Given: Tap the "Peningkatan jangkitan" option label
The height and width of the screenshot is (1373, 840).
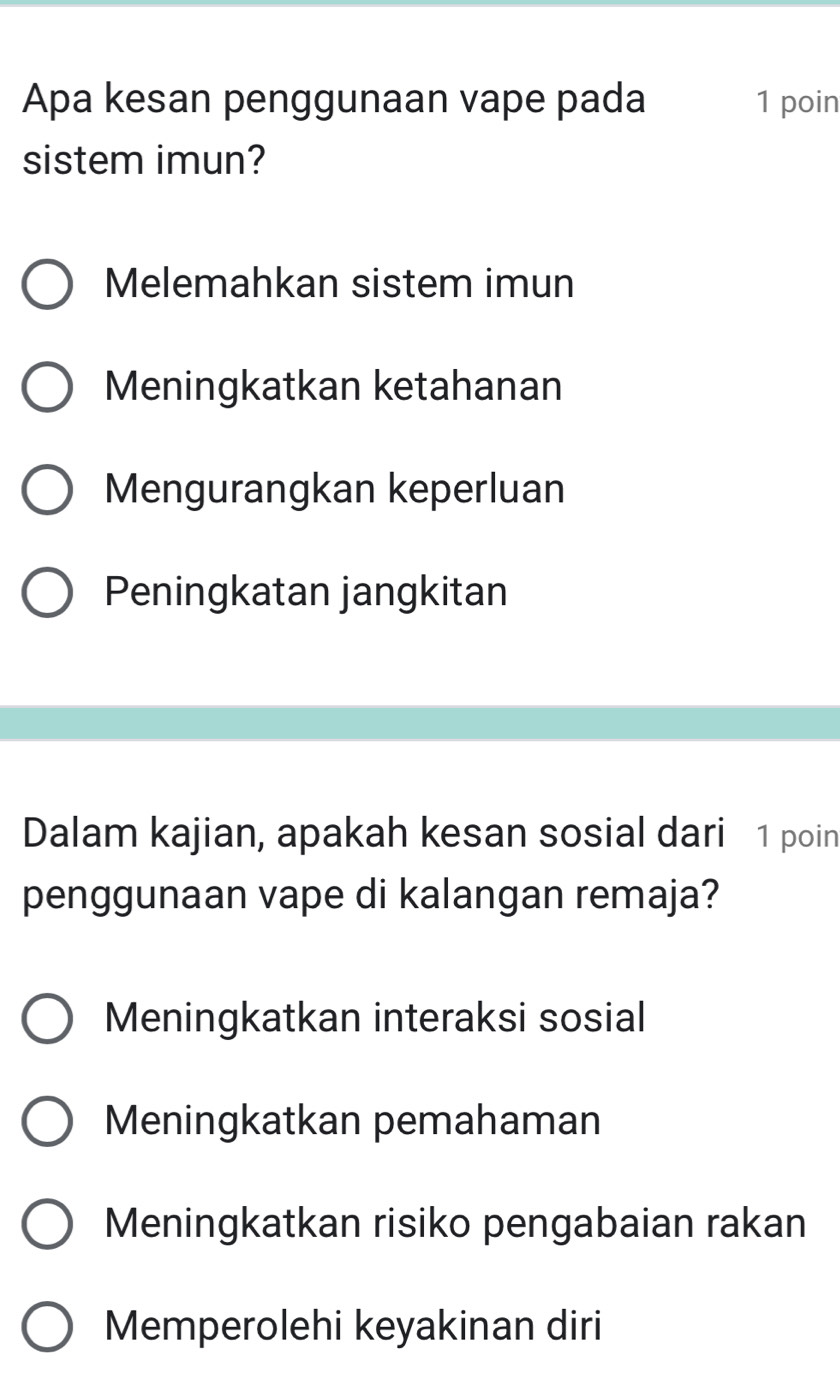Looking at the screenshot, I should coord(306,592).
